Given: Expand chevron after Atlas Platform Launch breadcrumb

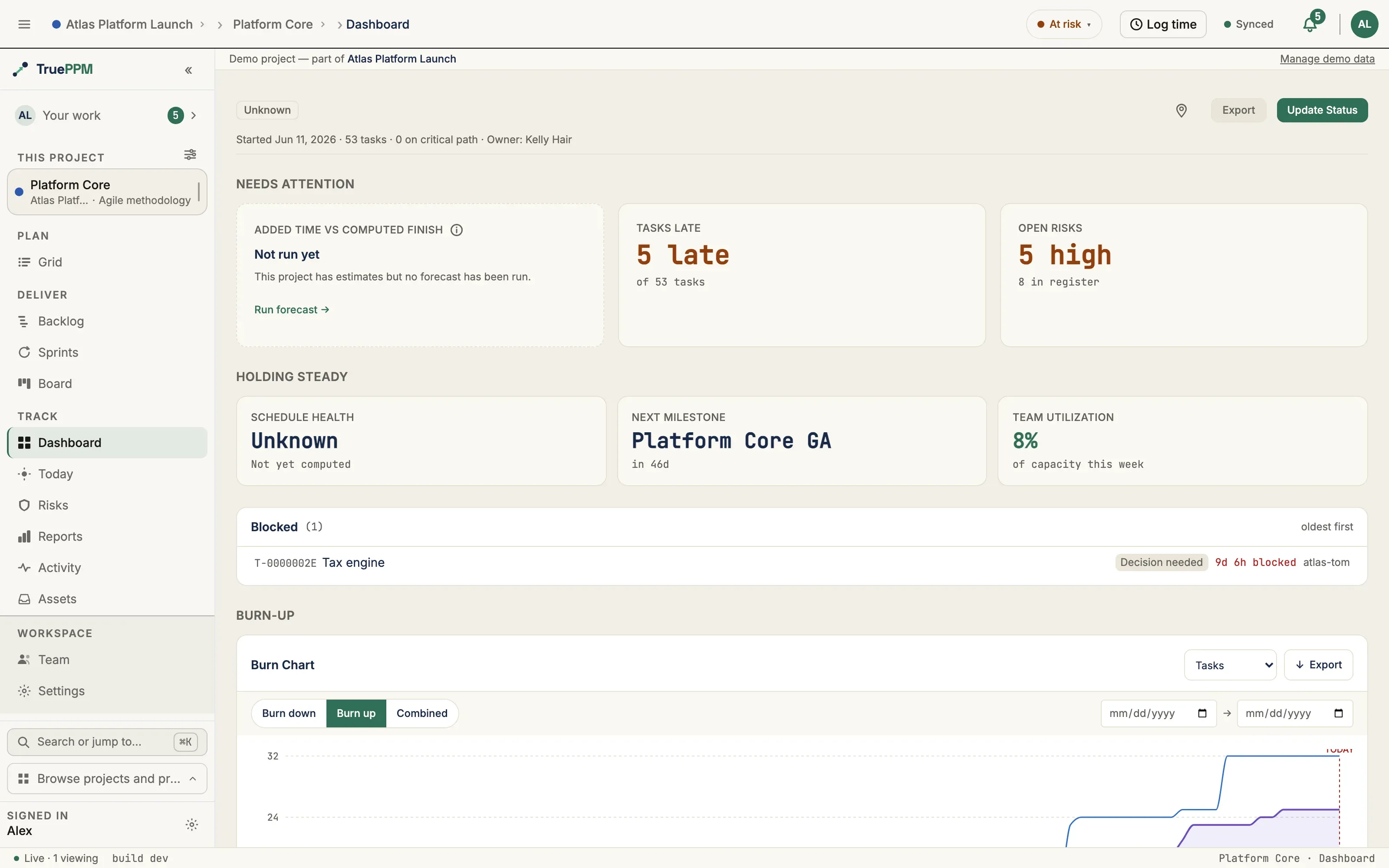Looking at the screenshot, I should [x=202, y=24].
